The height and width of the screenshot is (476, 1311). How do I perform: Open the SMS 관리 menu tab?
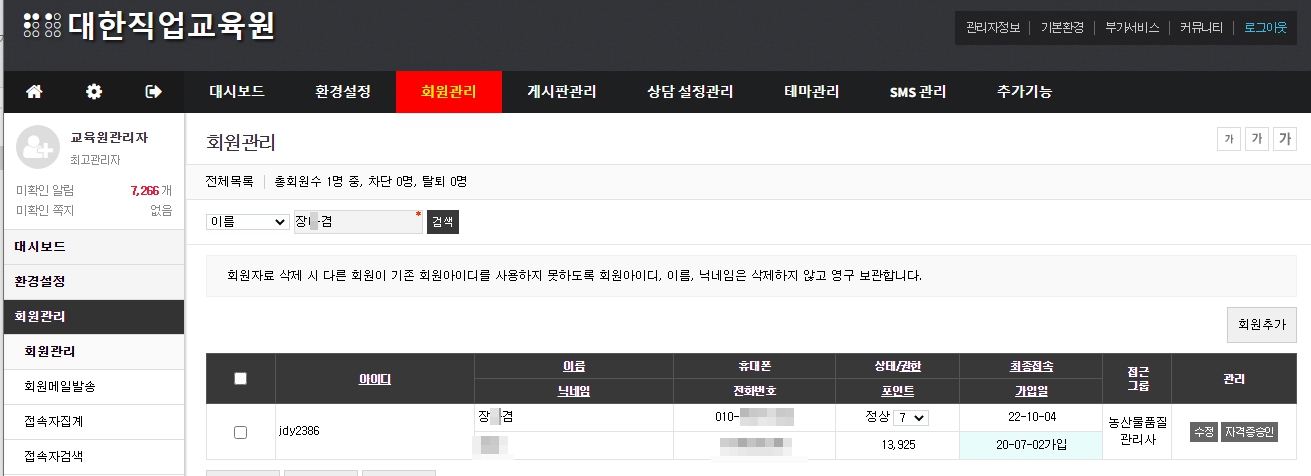(917, 92)
